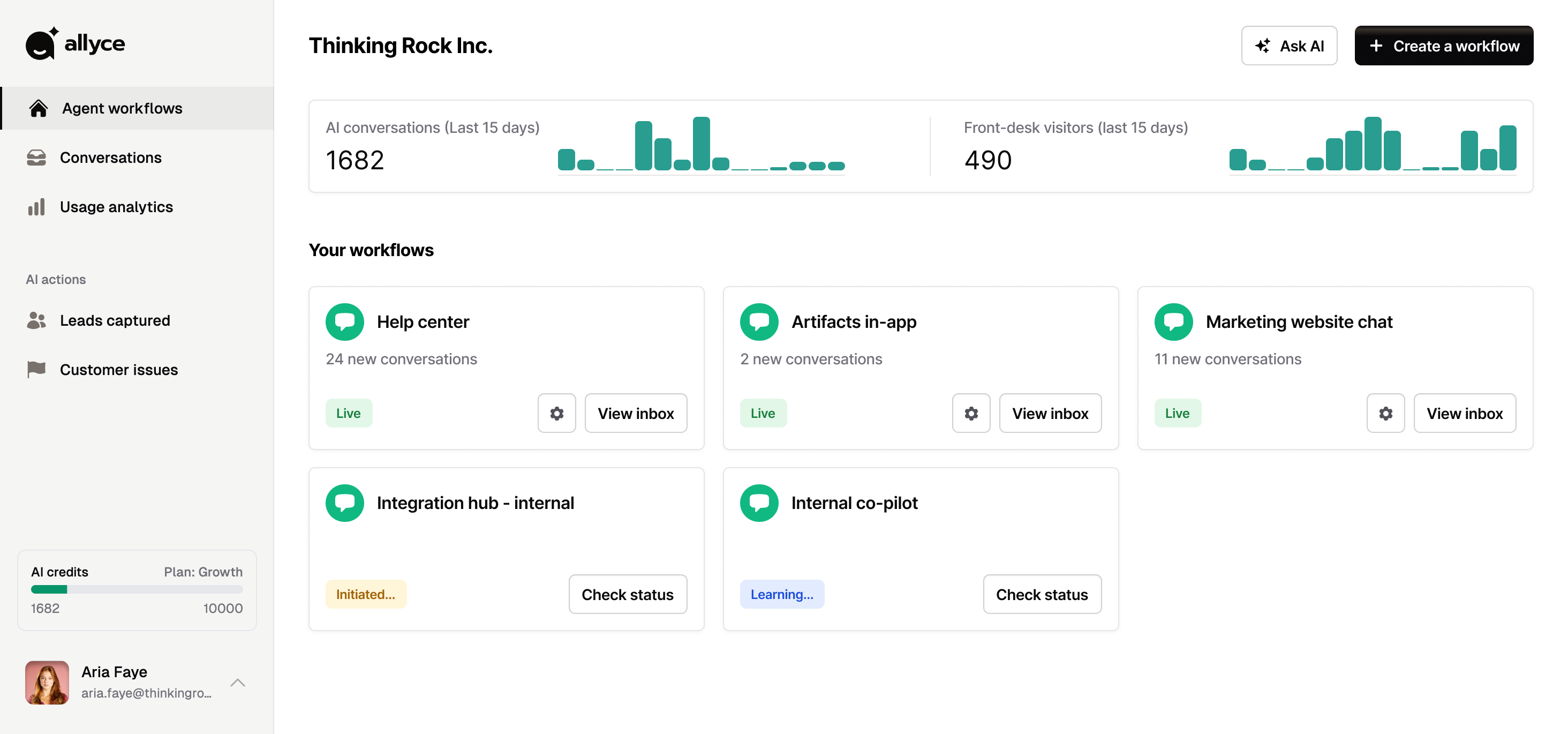The height and width of the screenshot is (734, 1568).
Task: Click '24 new conversations' text
Action: coord(401,359)
